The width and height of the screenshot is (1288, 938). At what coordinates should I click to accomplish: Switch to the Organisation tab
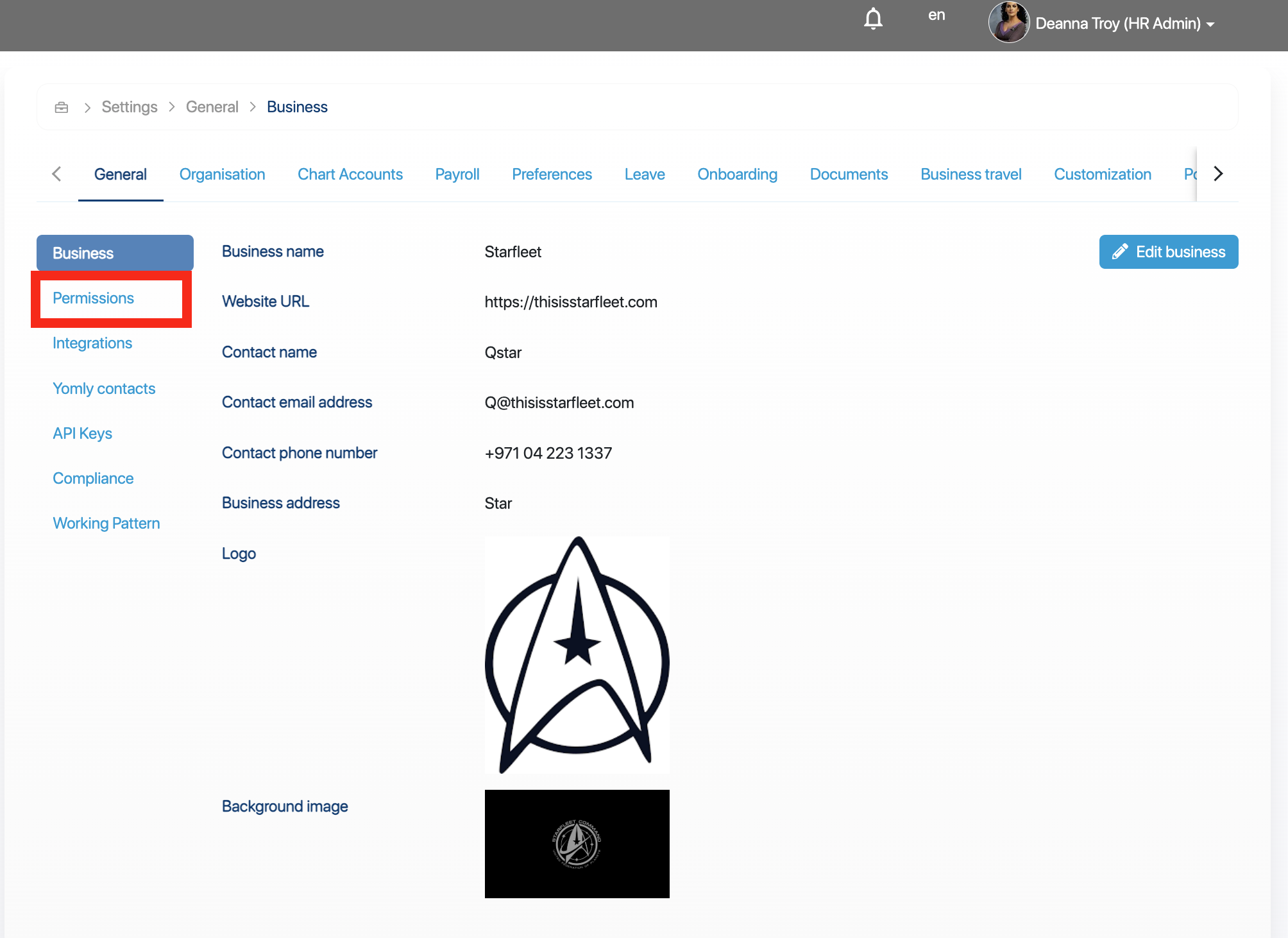(222, 175)
